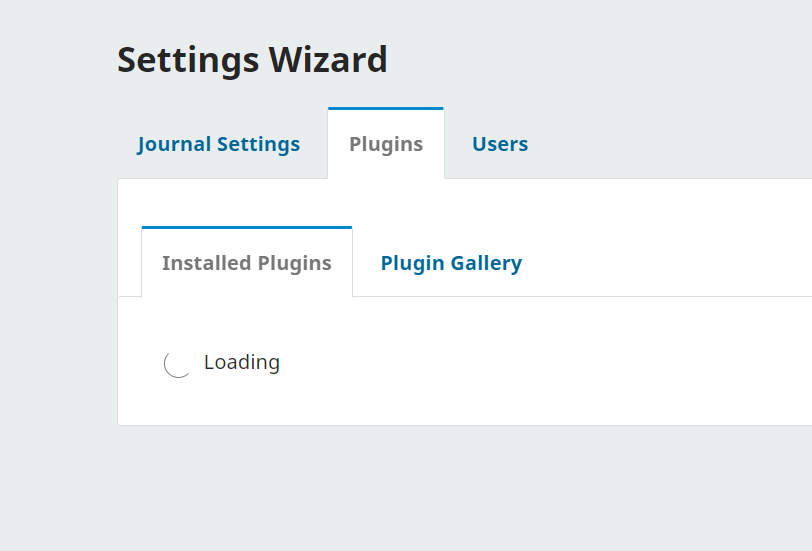The height and width of the screenshot is (551, 812).
Task: Click the blank tab strip right of Users
Action: (x=680, y=144)
